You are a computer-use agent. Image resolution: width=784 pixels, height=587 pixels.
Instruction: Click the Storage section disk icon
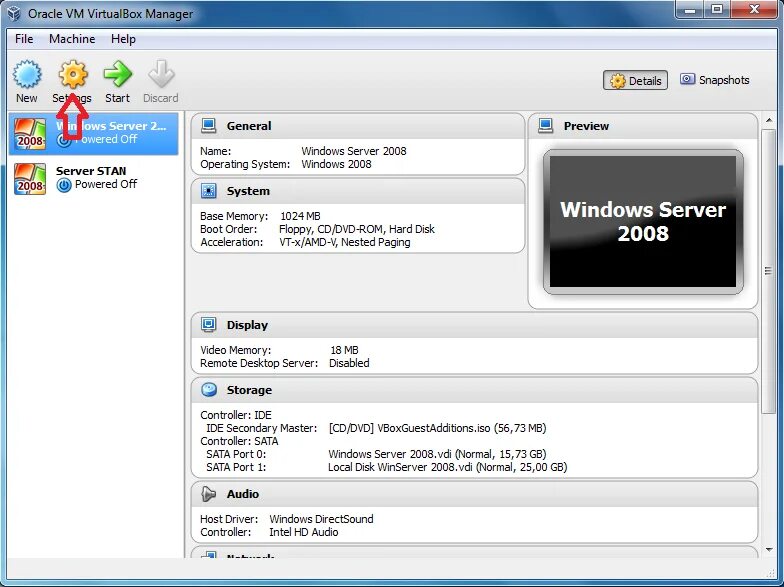pyautogui.click(x=208, y=390)
